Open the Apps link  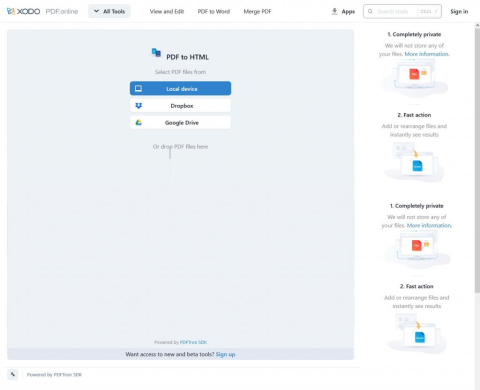pyautogui.click(x=348, y=11)
